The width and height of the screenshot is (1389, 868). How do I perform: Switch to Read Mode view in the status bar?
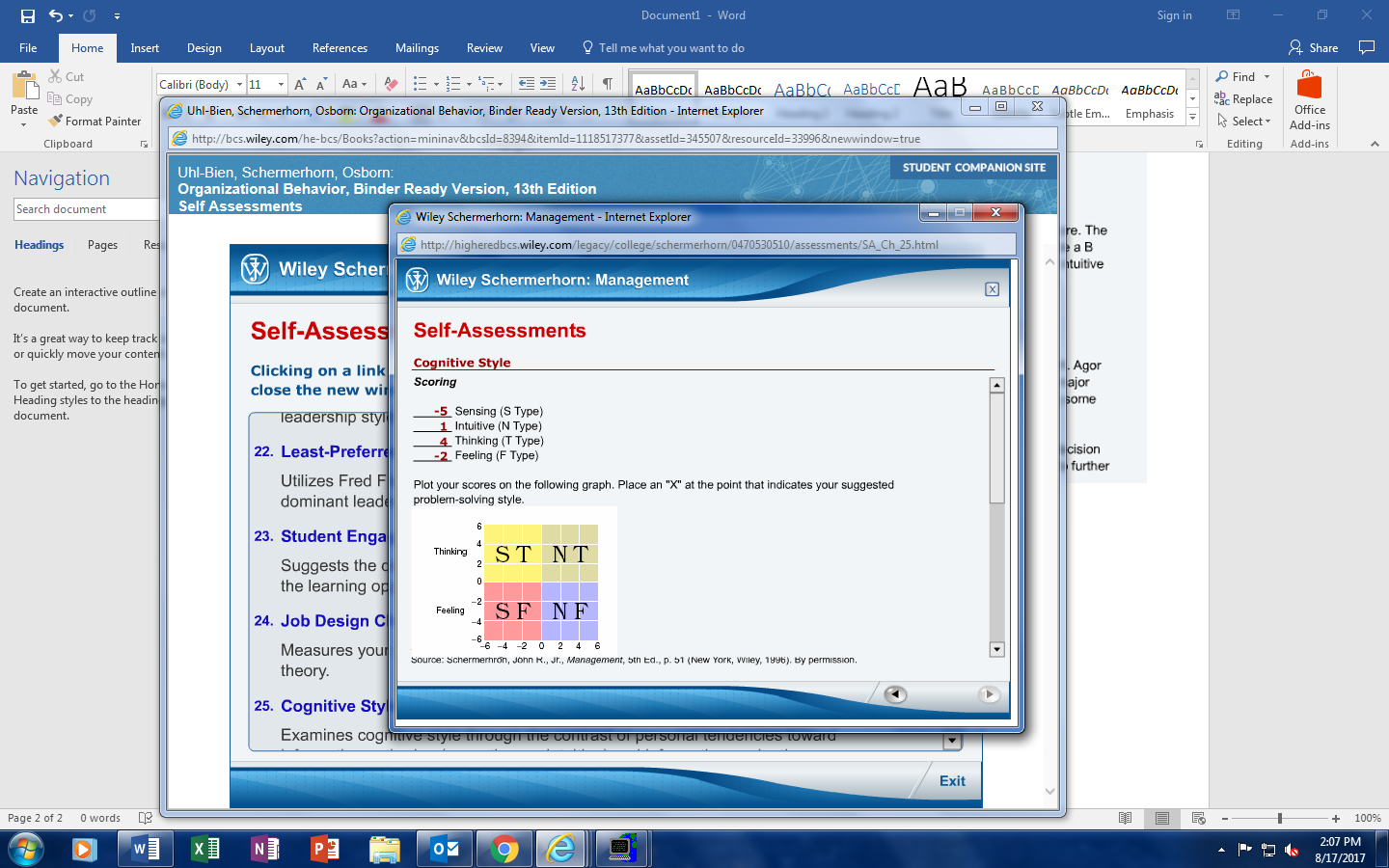(1125, 818)
